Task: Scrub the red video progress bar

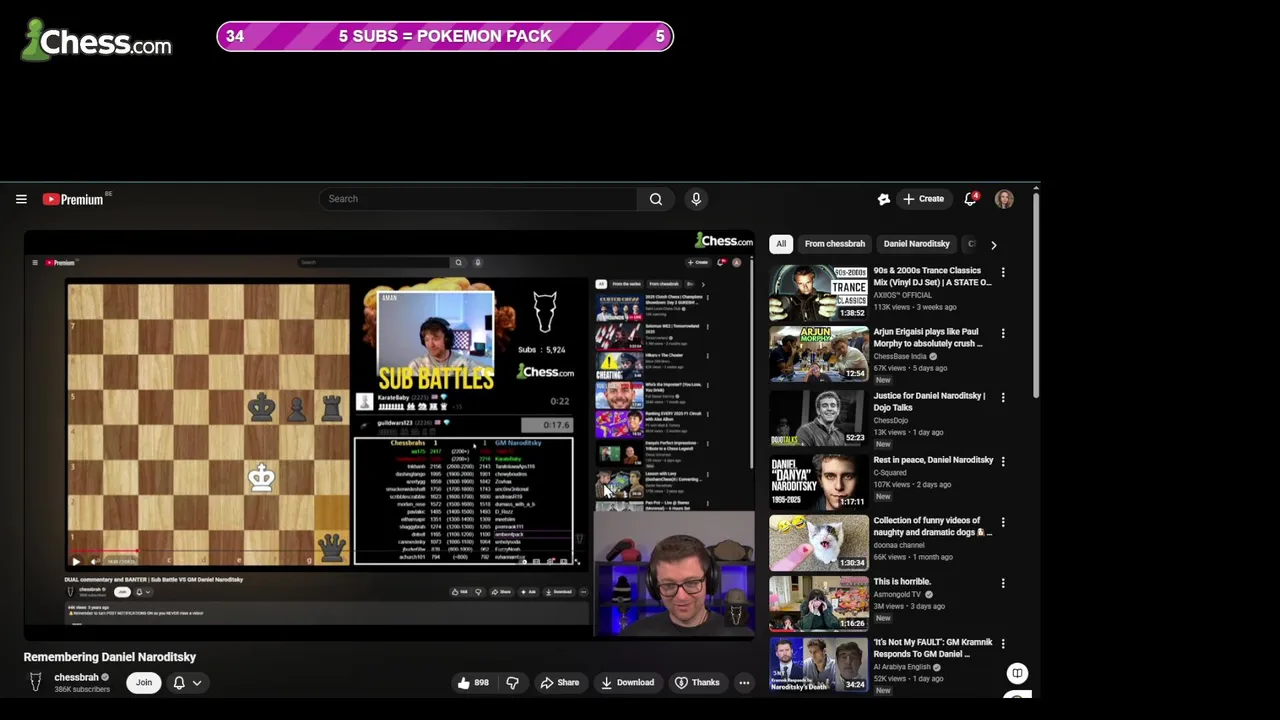Action: tap(105, 551)
